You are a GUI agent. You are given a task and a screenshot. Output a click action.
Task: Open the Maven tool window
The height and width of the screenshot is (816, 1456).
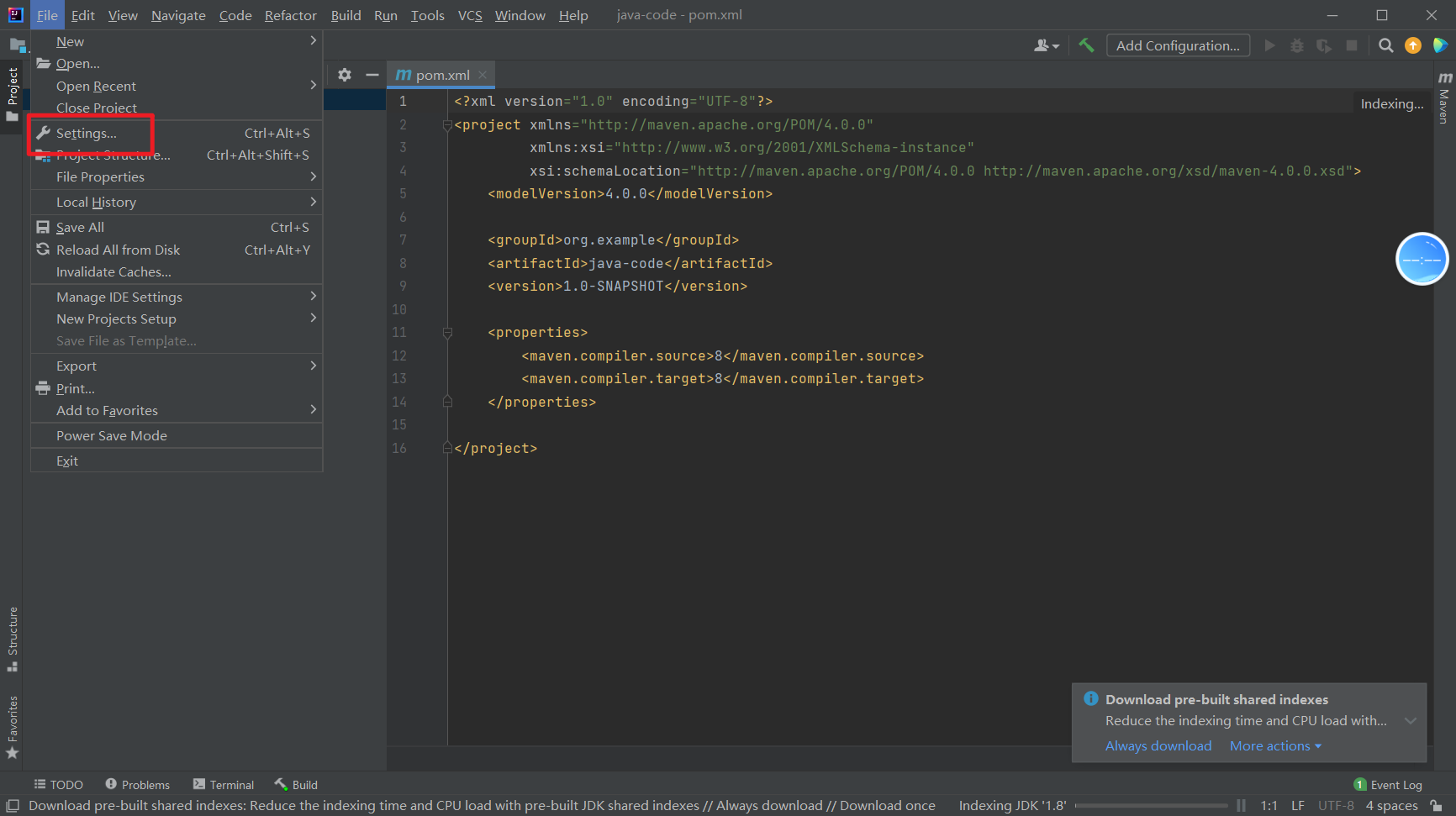click(1444, 99)
